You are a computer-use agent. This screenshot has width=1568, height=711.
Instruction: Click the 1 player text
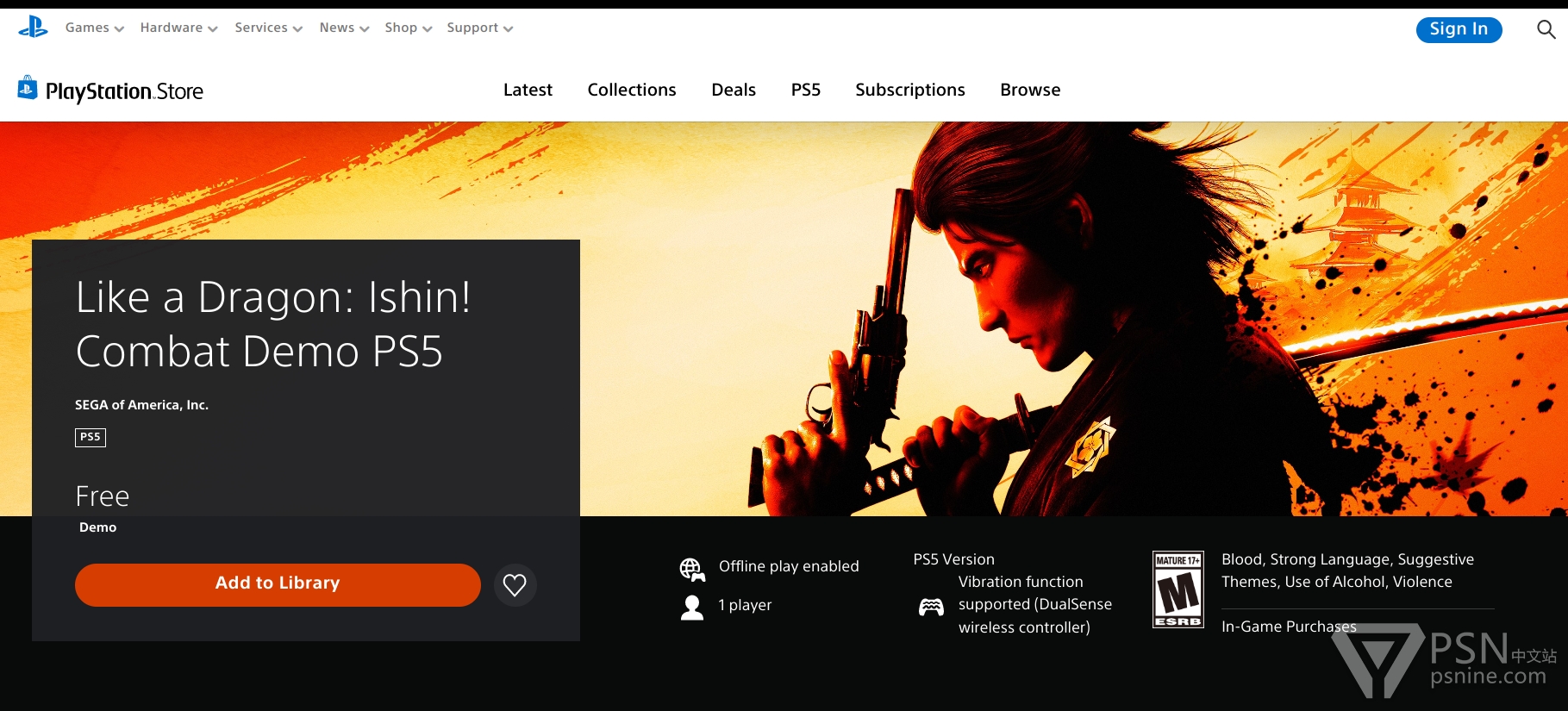(745, 605)
